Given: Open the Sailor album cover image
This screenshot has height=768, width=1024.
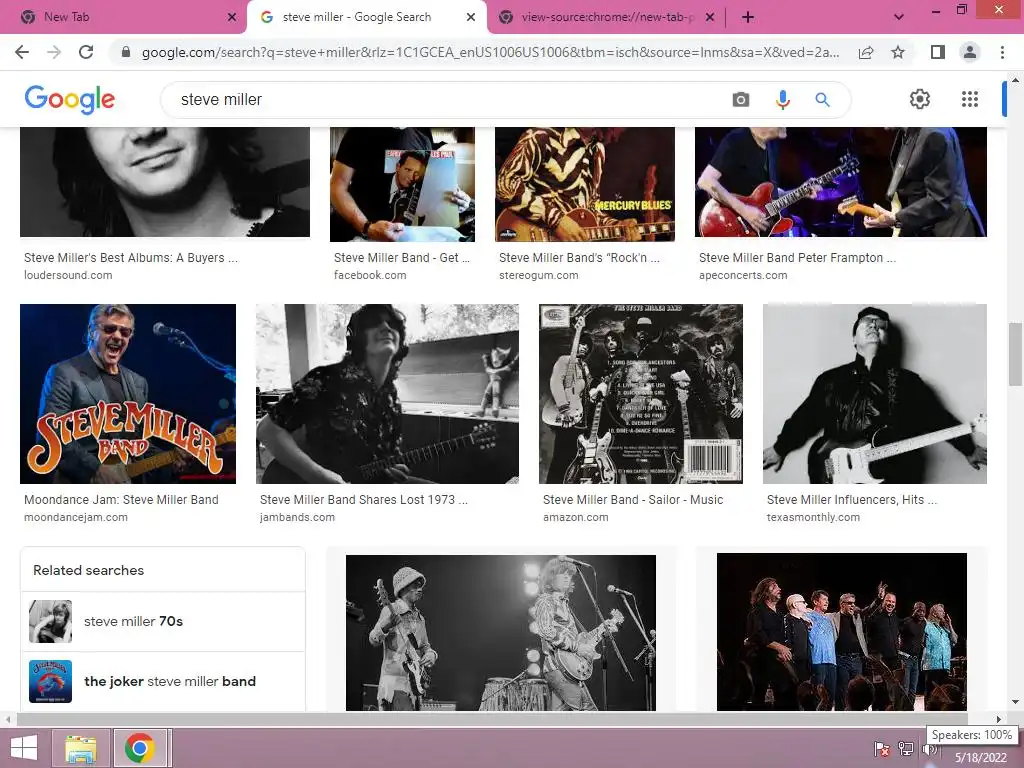Looking at the screenshot, I should tap(641, 394).
